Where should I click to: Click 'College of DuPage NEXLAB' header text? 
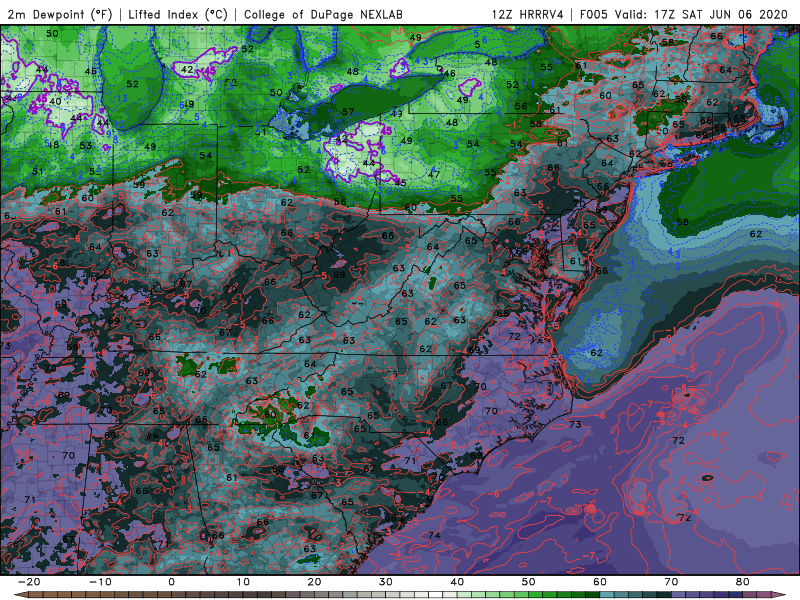323,14
